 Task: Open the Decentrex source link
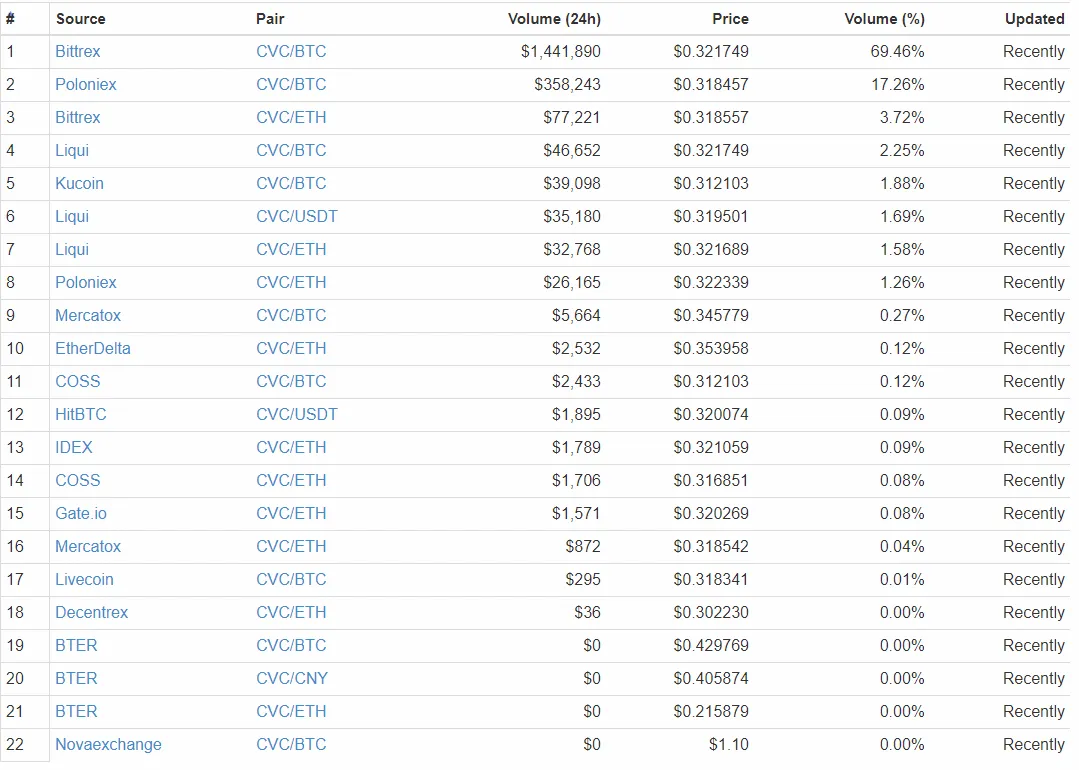(x=92, y=613)
